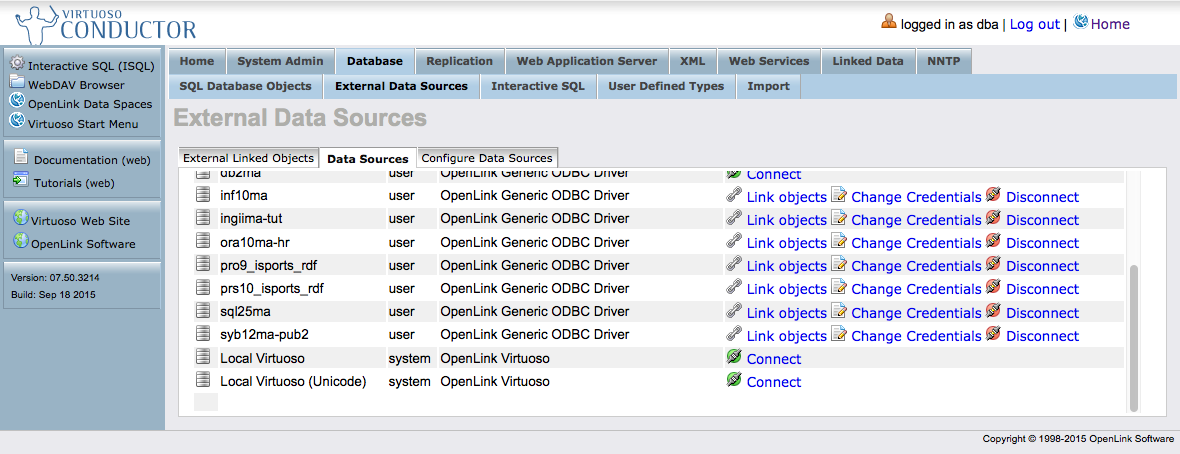Screen dimensions: 1180x454
Task: Click the Virtuoso Web Site globe icon
Action: tap(20, 220)
